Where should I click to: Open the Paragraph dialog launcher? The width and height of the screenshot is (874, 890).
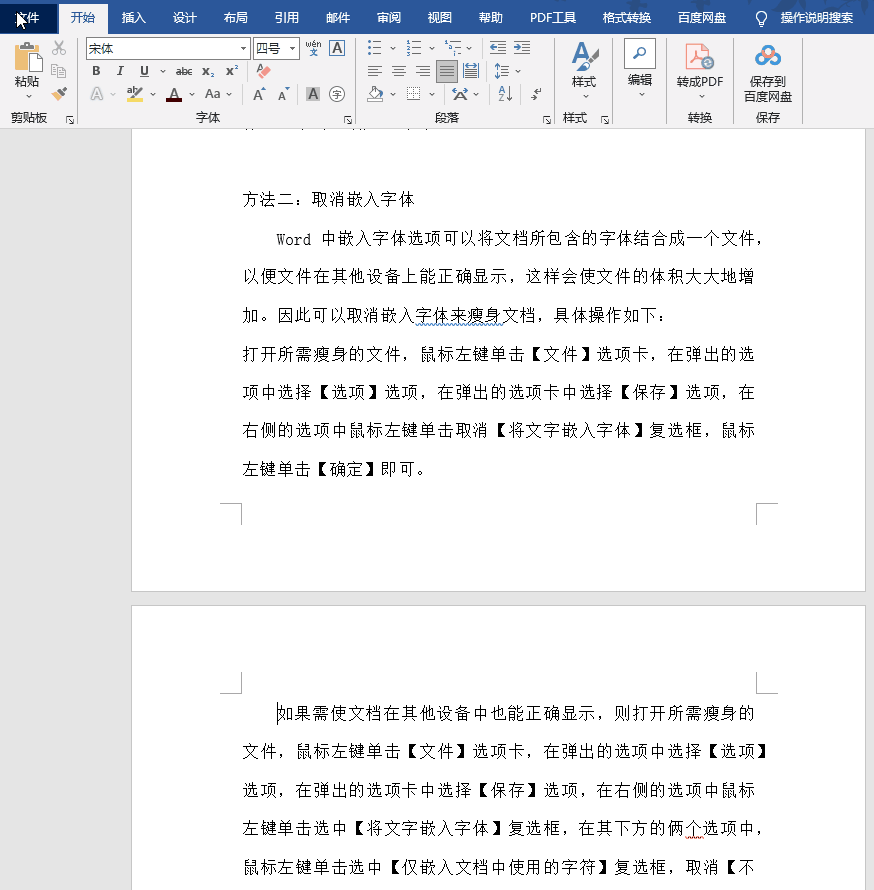pyautogui.click(x=547, y=120)
